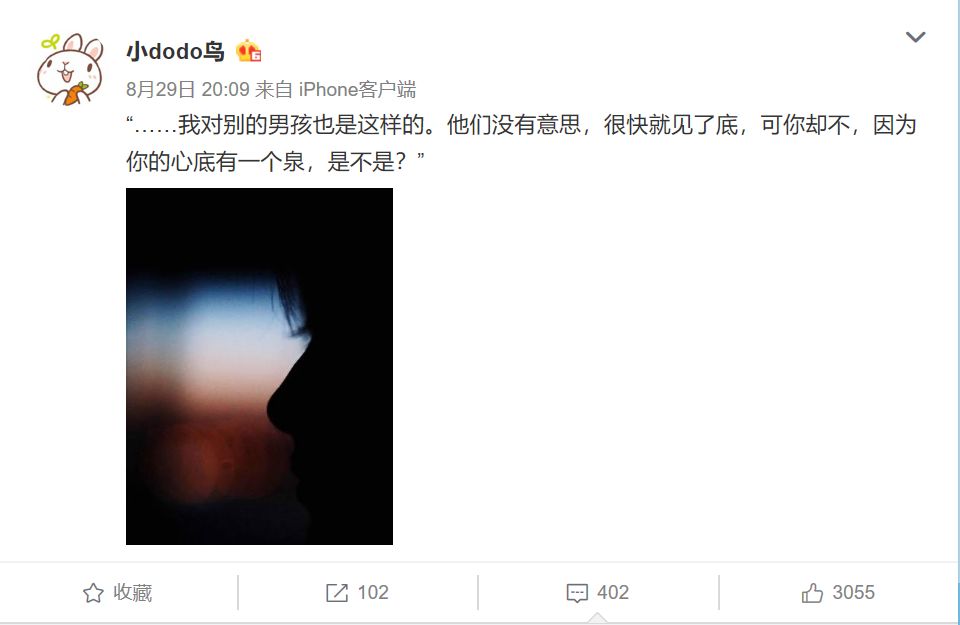Click the crown membership badge icon
The height and width of the screenshot is (625, 960).
[249, 51]
